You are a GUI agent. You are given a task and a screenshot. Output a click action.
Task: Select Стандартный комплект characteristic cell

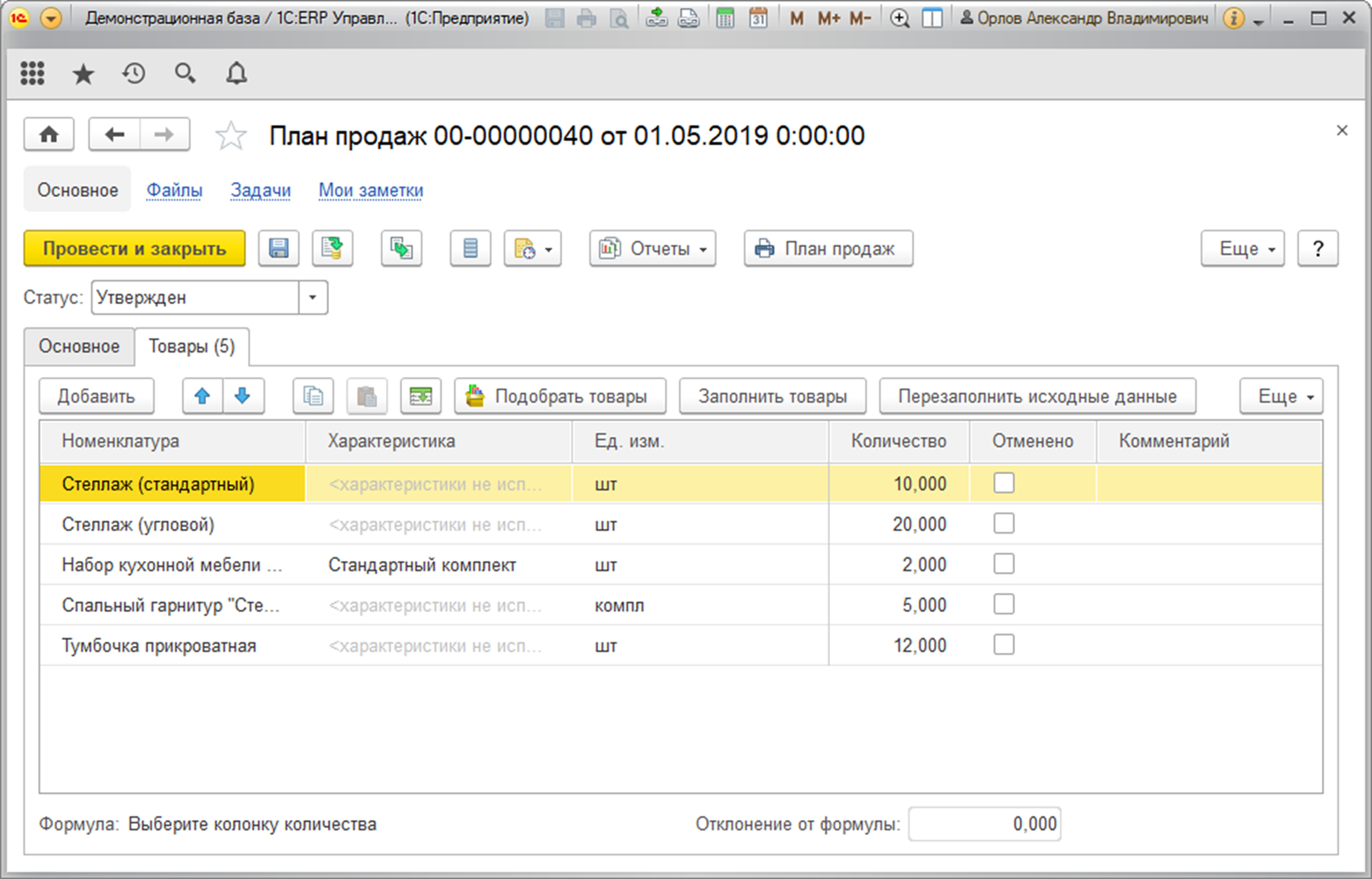pyautogui.click(x=438, y=565)
